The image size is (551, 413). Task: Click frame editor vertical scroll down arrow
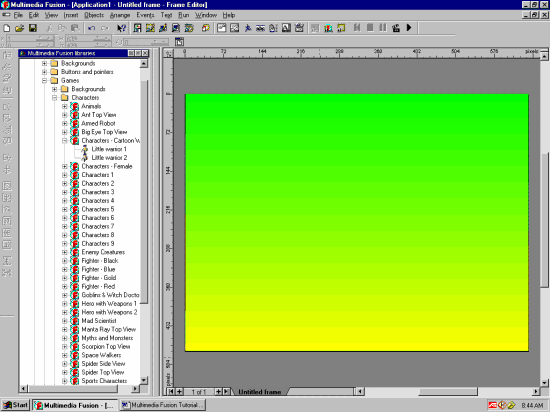[545, 382]
